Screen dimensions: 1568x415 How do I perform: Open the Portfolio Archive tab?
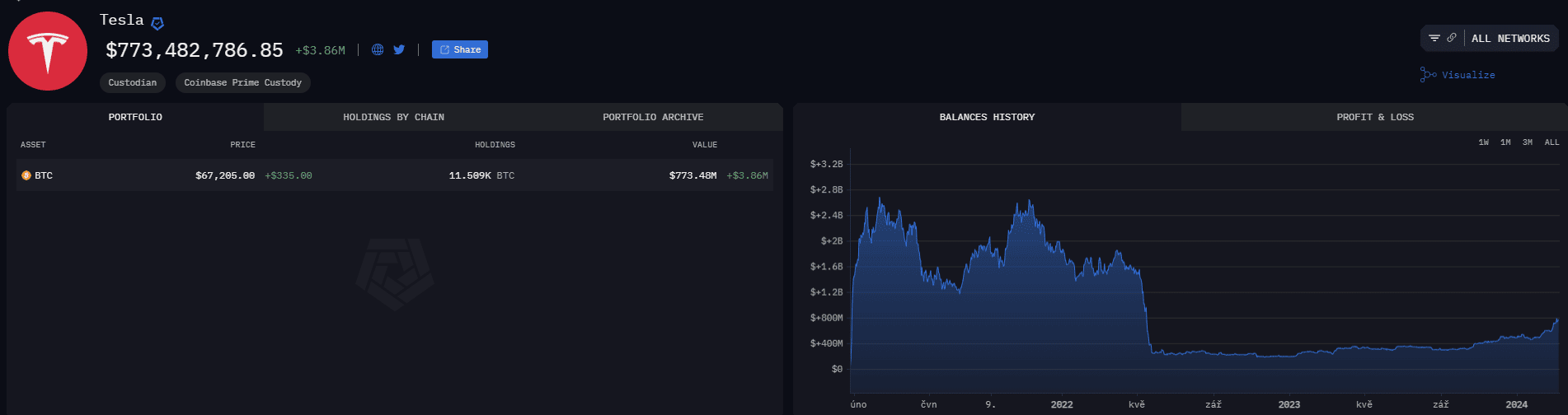(x=653, y=117)
